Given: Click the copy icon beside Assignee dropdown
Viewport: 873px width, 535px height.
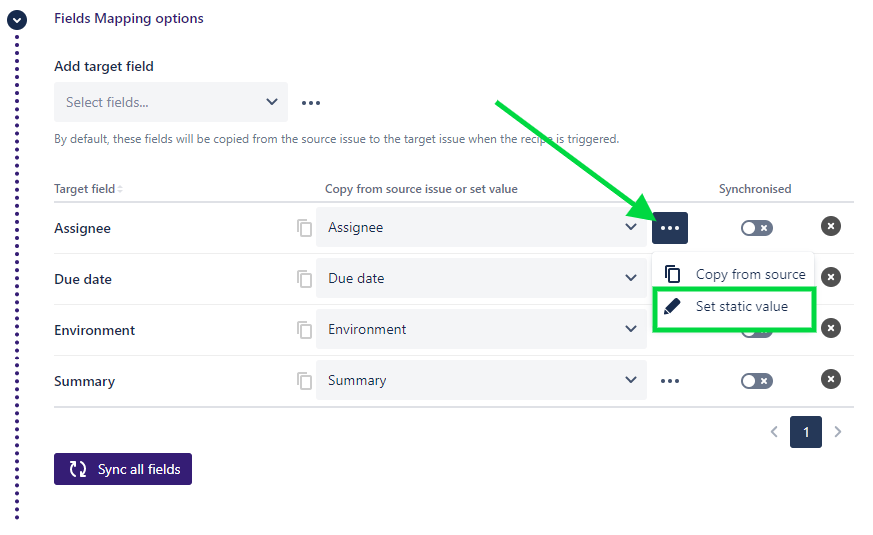Looking at the screenshot, I should click(x=305, y=228).
